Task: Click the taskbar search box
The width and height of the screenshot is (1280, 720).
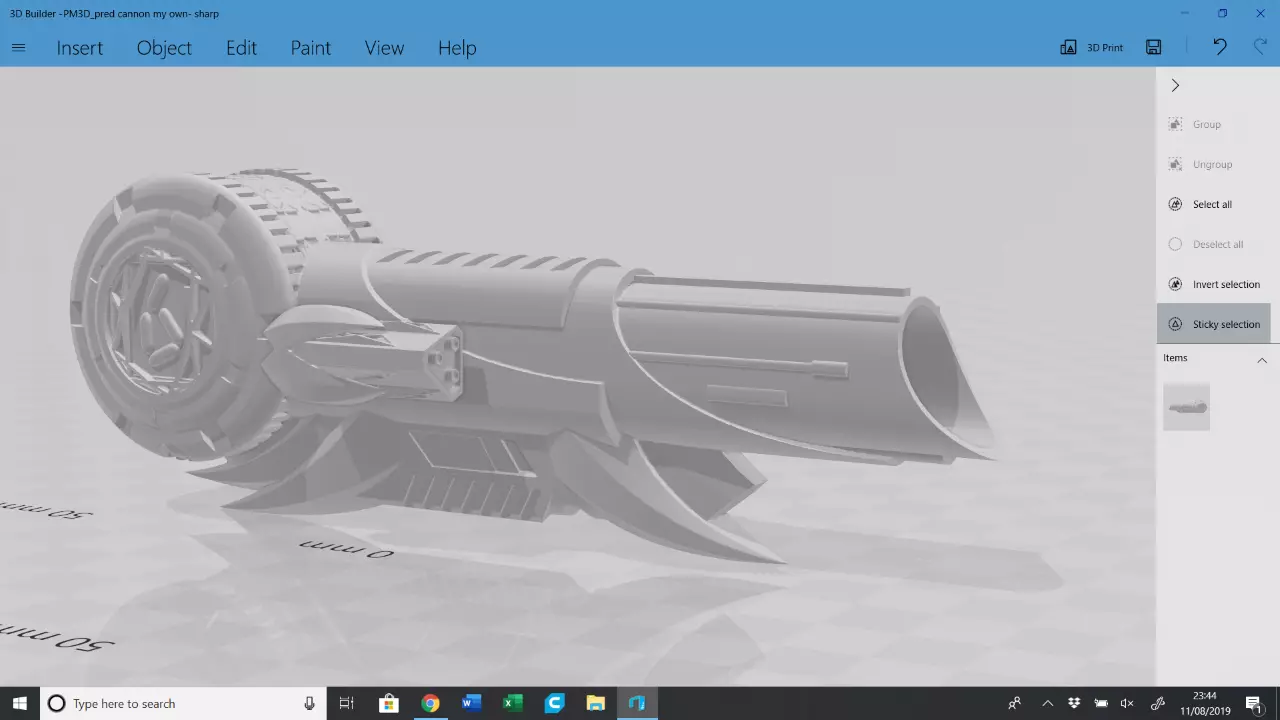Action: [x=183, y=703]
